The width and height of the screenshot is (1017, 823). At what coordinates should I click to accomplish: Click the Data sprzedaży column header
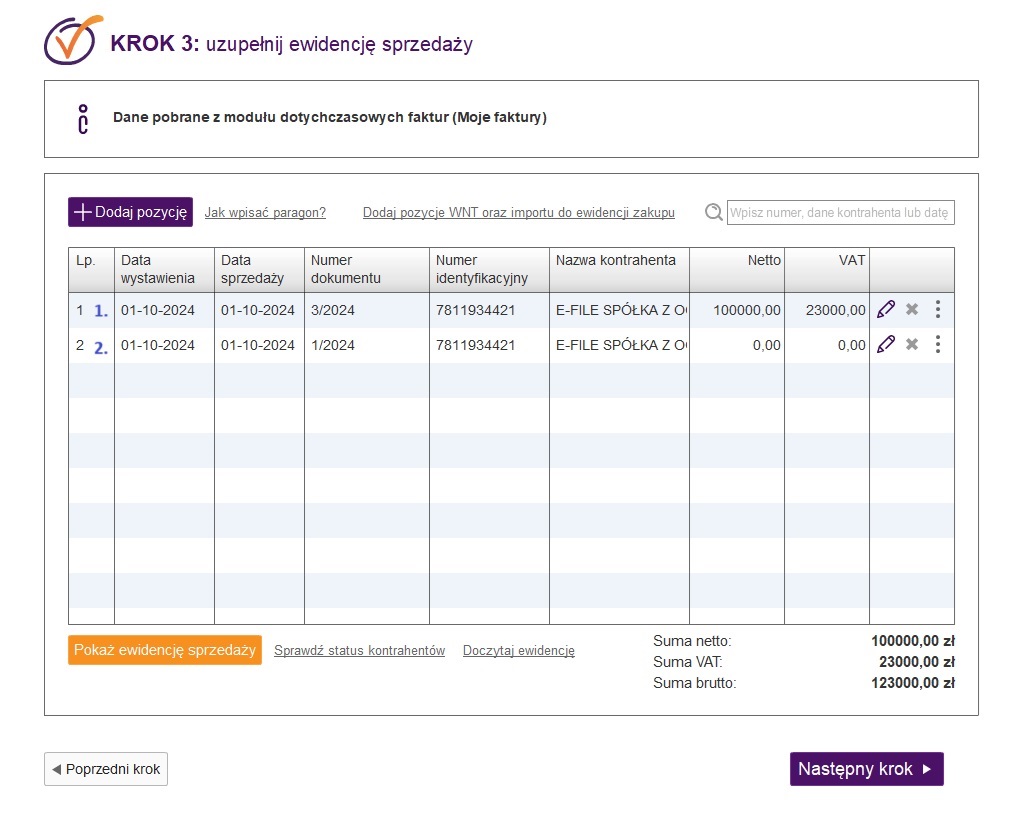pyautogui.click(x=259, y=270)
